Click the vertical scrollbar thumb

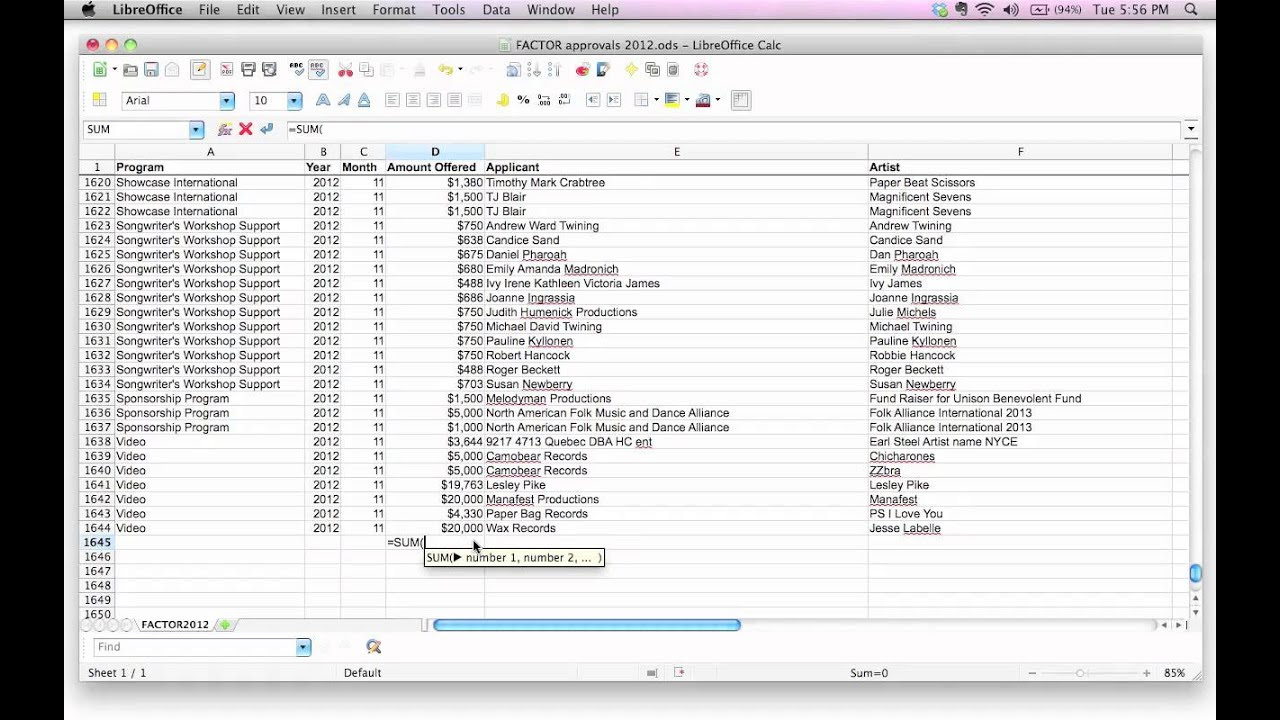(1195, 573)
